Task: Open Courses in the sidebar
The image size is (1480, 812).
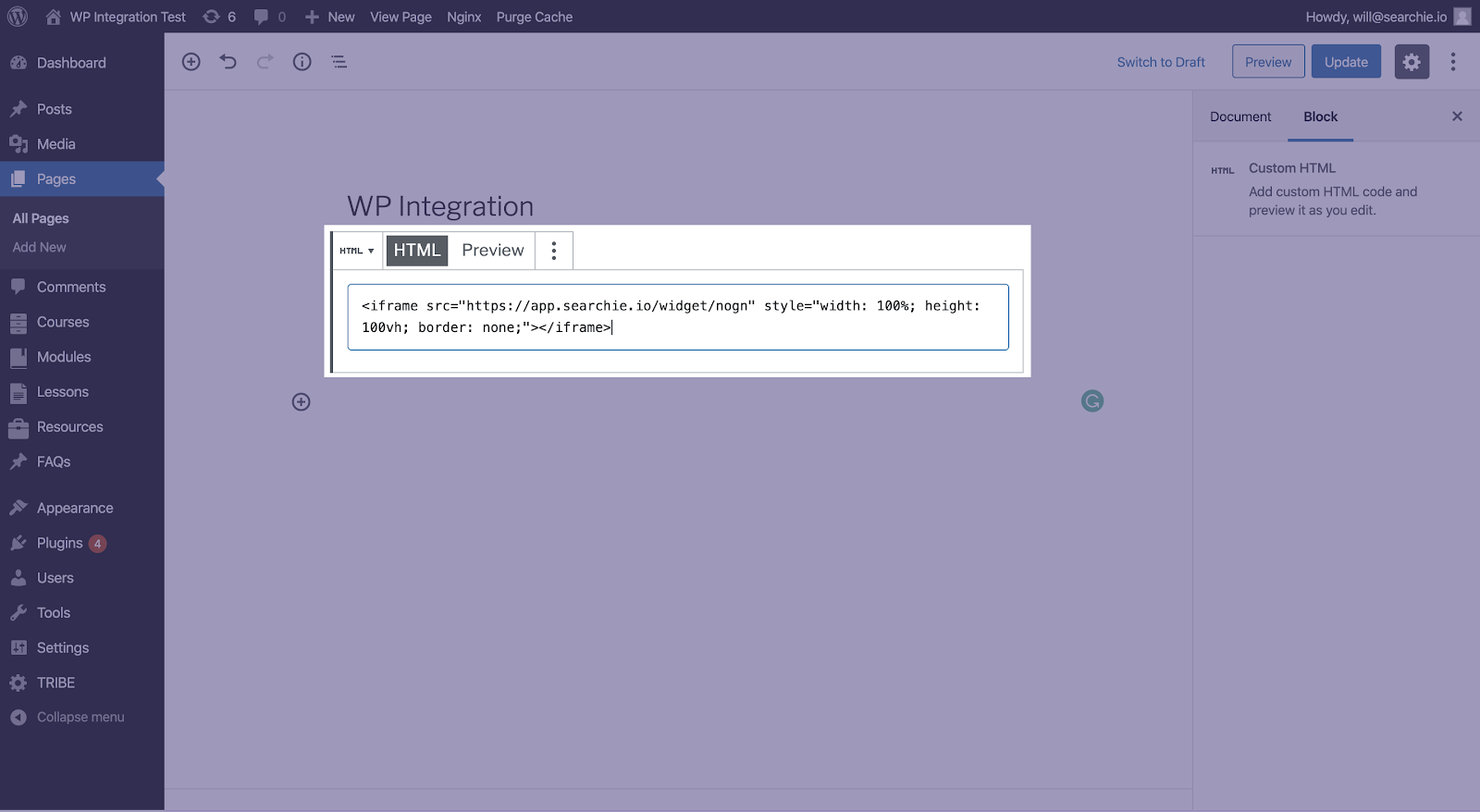Action: point(82,322)
